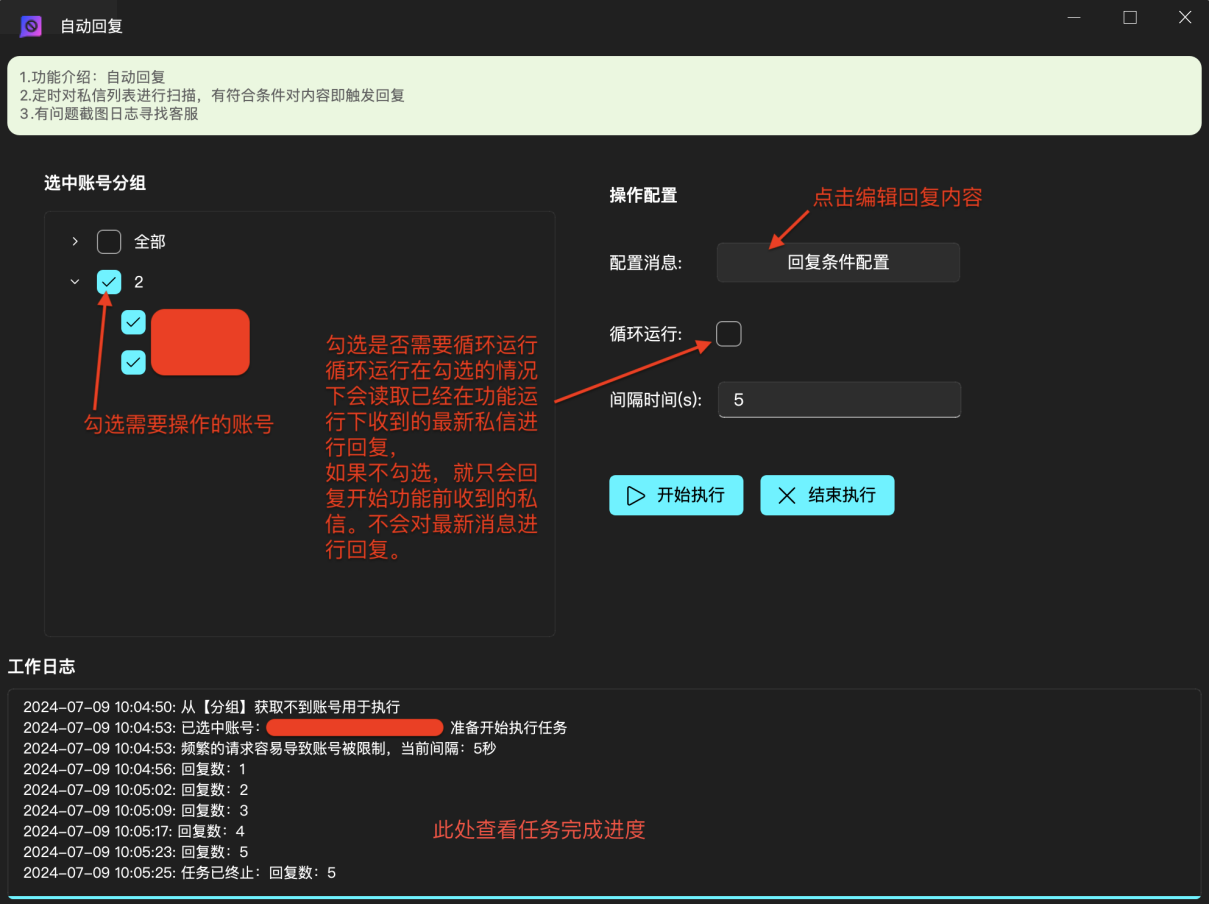Uncheck the group 2 checkbox
Viewport: 1209px width, 904px height.
coord(109,282)
